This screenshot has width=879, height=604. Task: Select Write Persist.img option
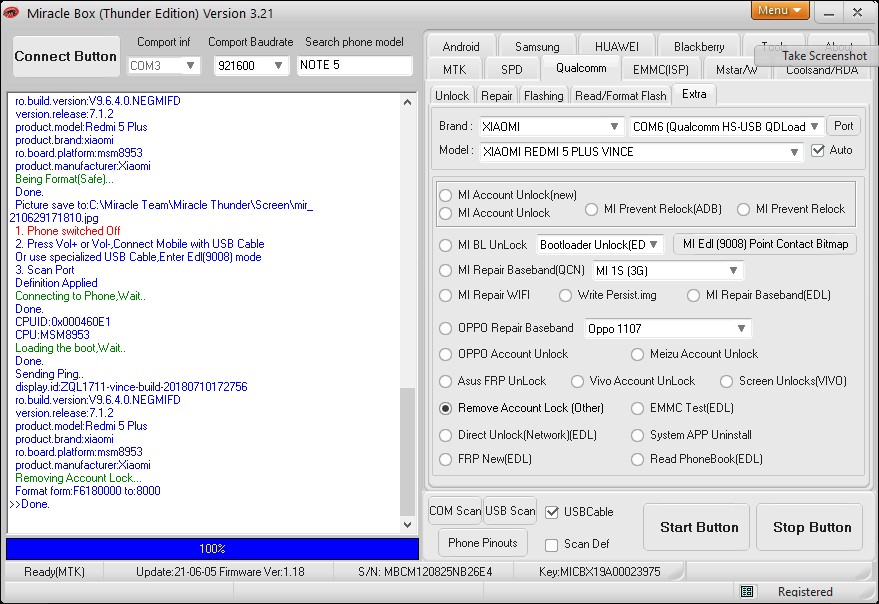click(x=565, y=296)
